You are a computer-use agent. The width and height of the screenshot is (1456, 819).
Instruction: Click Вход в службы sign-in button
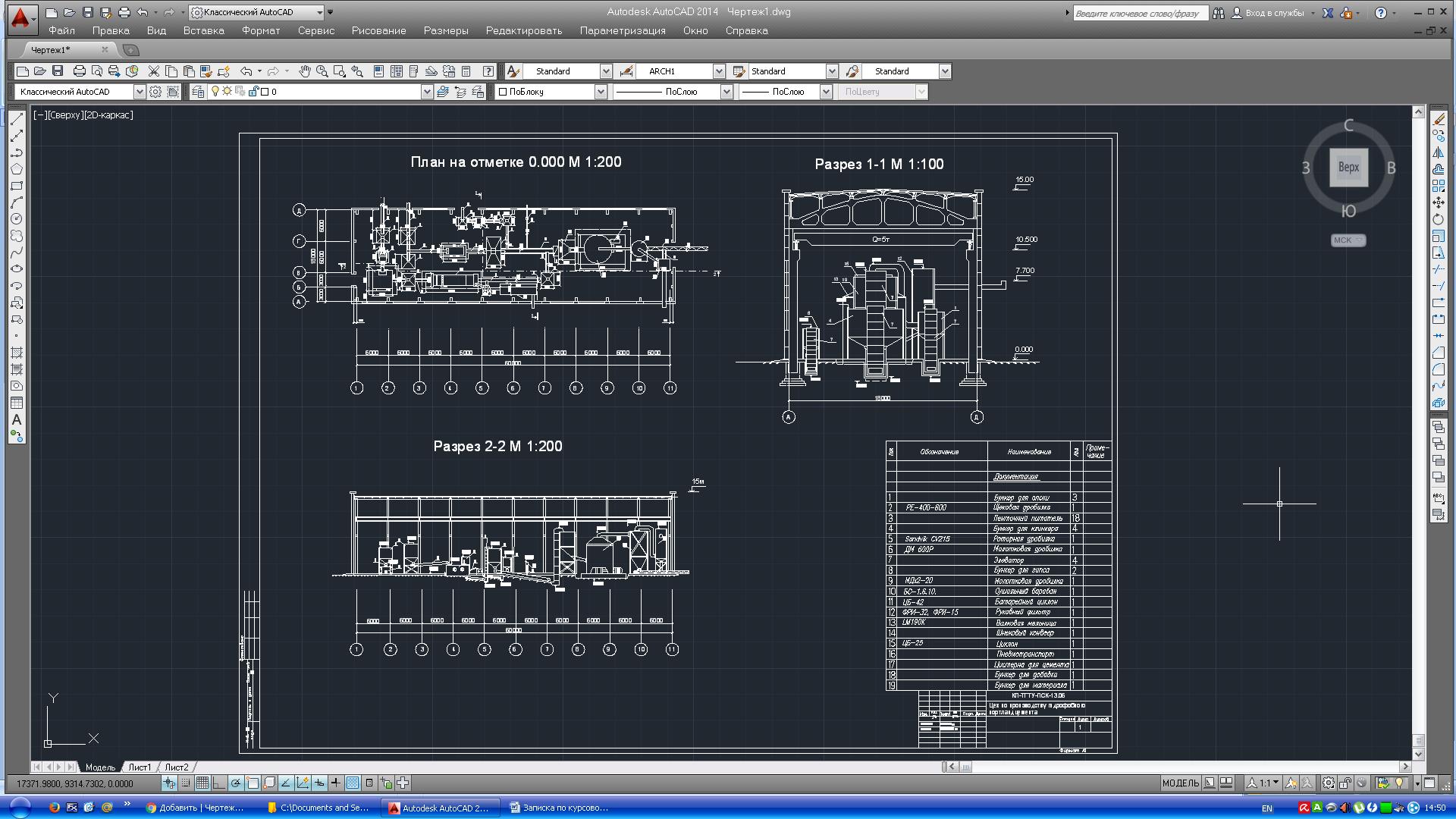[1274, 13]
